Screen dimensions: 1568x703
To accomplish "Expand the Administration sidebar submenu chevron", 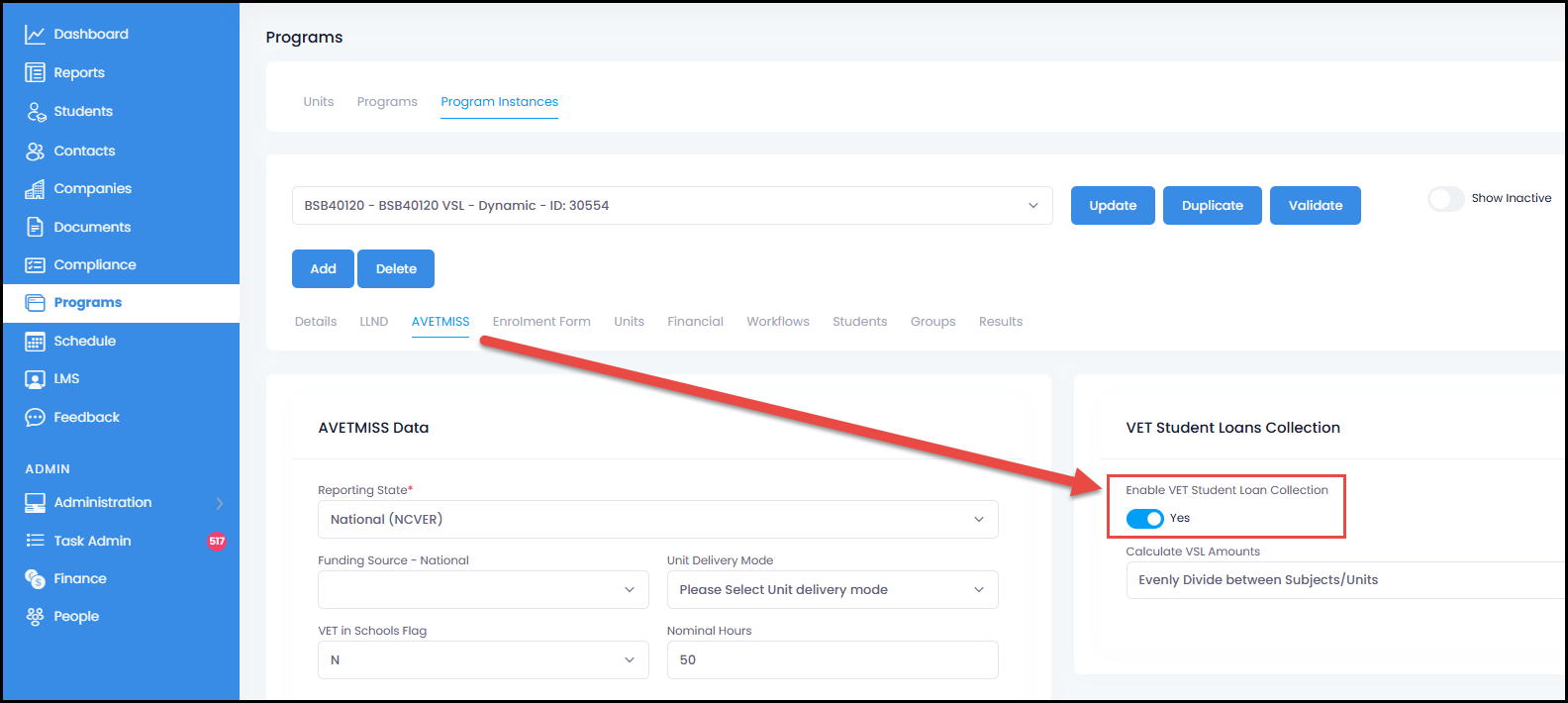I will pyautogui.click(x=219, y=503).
